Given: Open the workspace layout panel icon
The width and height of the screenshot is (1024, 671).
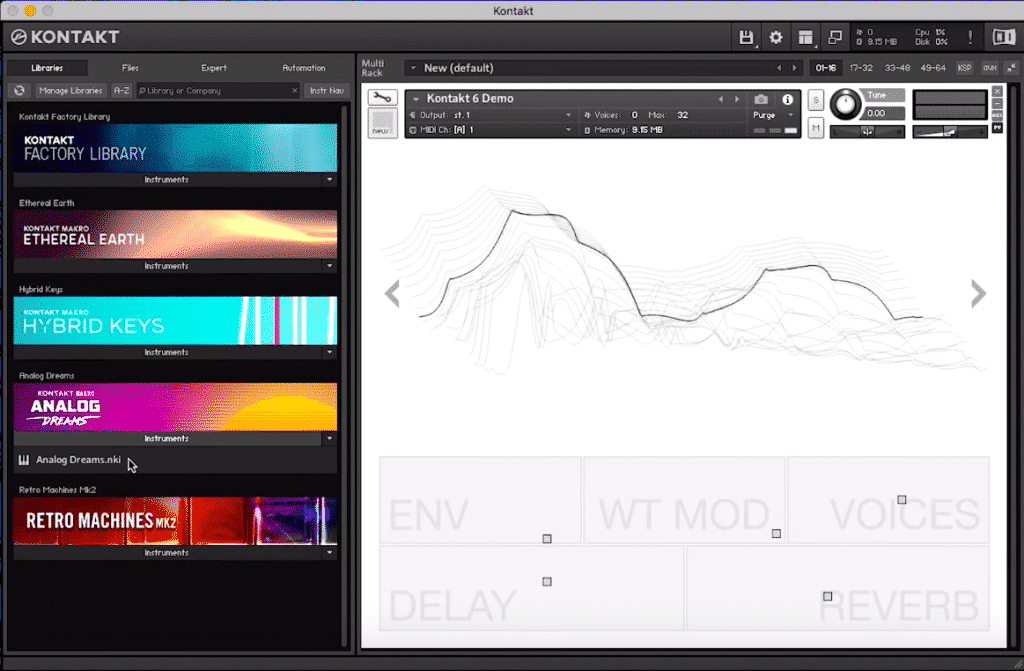Looking at the screenshot, I should [x=806, y=37].
